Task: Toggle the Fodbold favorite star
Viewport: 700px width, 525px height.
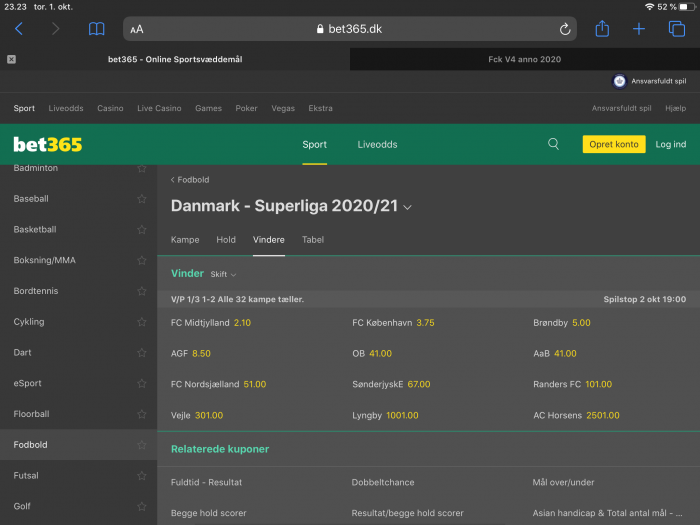Action: pyautogui.click(x=142, y=445)
